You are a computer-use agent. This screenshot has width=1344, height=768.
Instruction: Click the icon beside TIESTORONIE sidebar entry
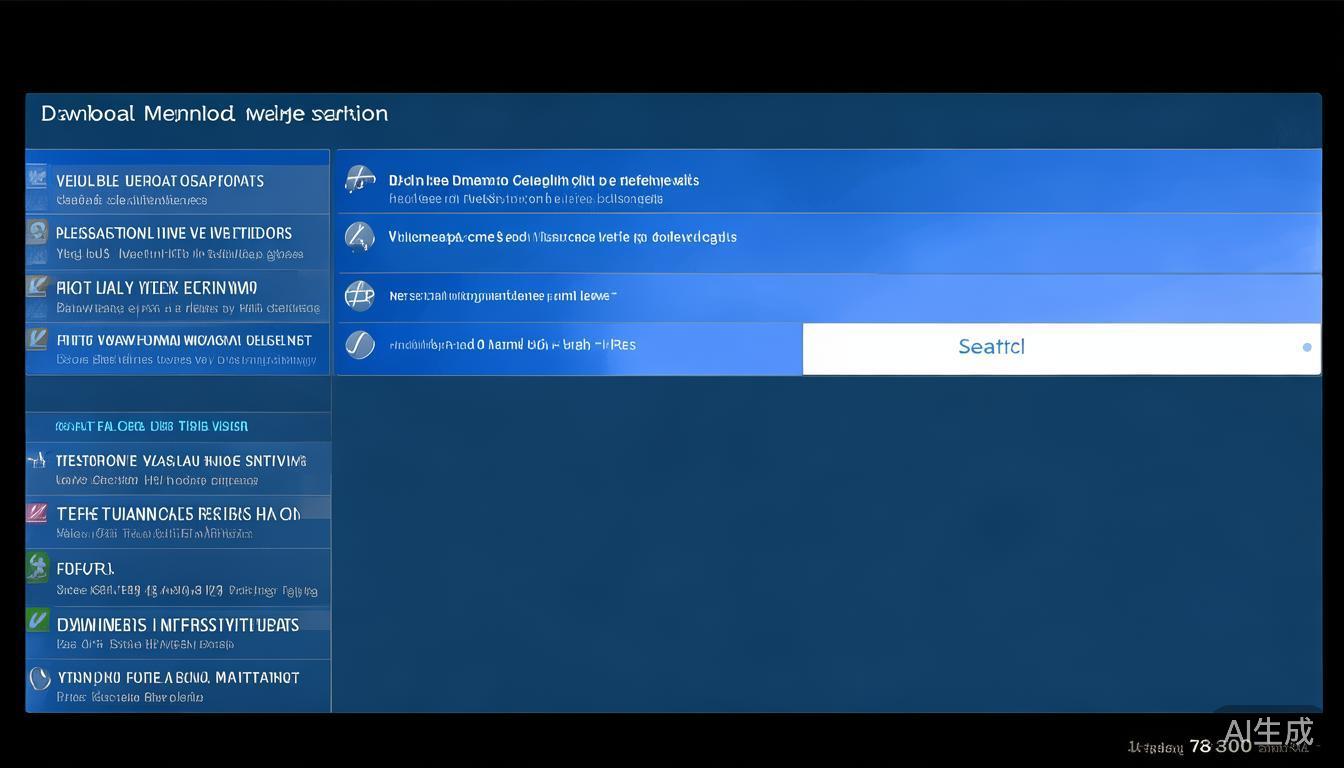tap(37, 461)
